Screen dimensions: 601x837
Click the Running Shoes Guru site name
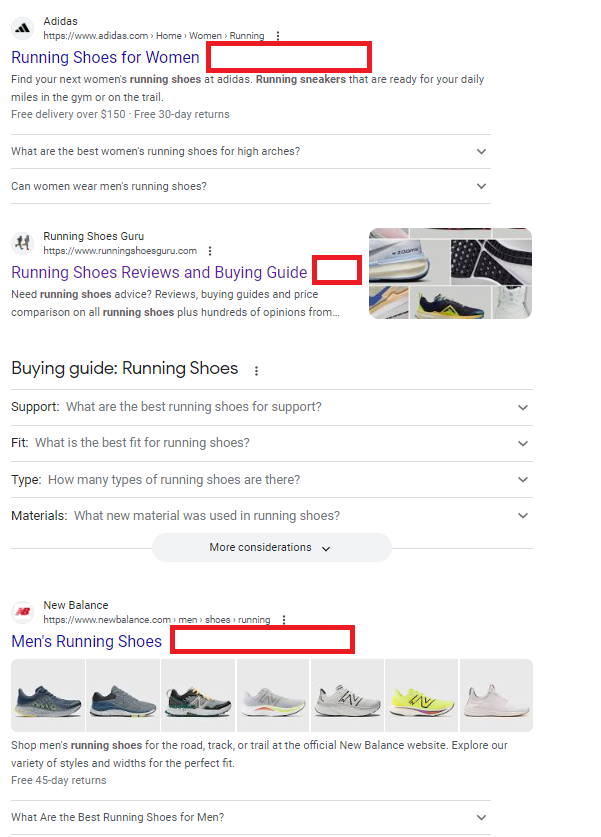pos(93,236)
